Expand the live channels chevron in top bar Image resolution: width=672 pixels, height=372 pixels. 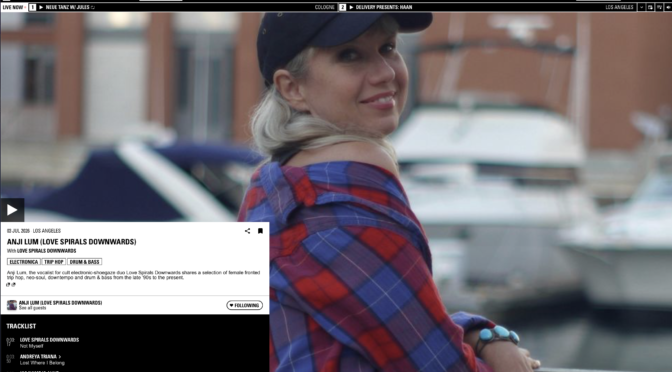click(x=641, y=7)
